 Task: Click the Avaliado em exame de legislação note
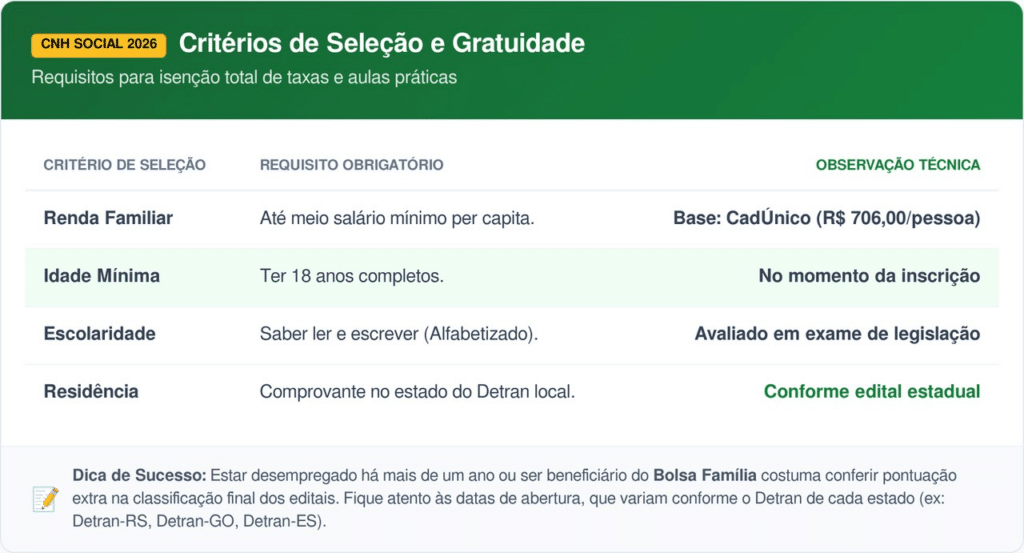pyautogui.click(x=837, y=334)
